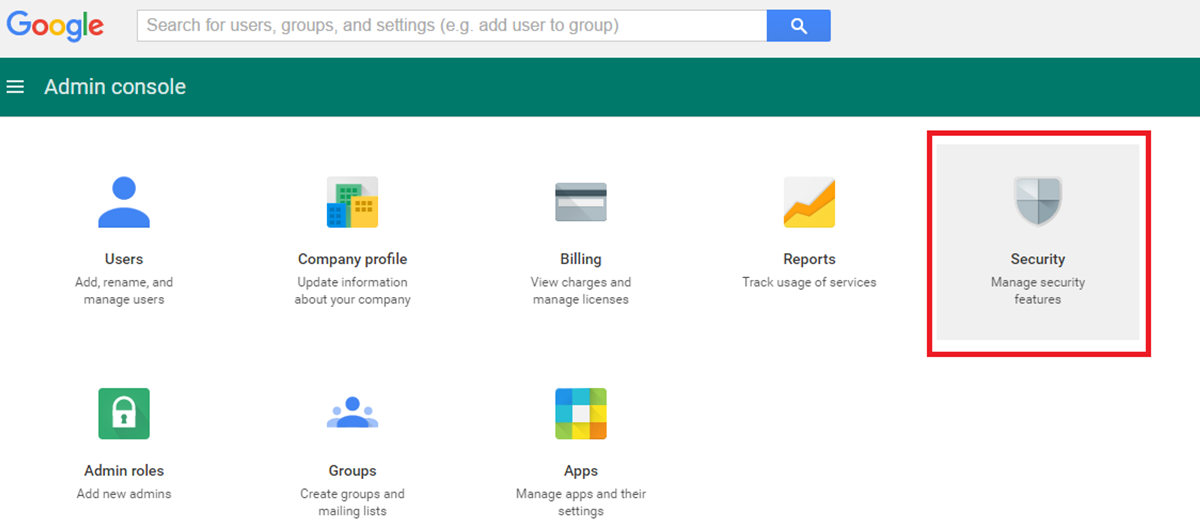Click Create groups and mailing lists text

[352, 502]
